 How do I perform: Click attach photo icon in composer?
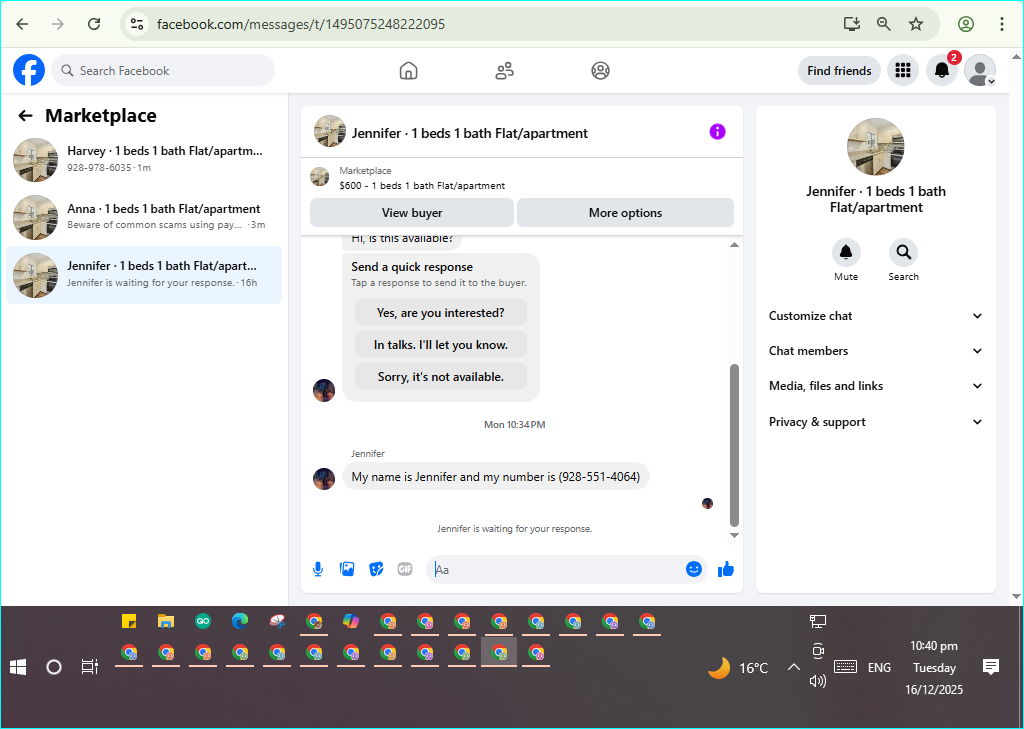click(x=347, y=570)
